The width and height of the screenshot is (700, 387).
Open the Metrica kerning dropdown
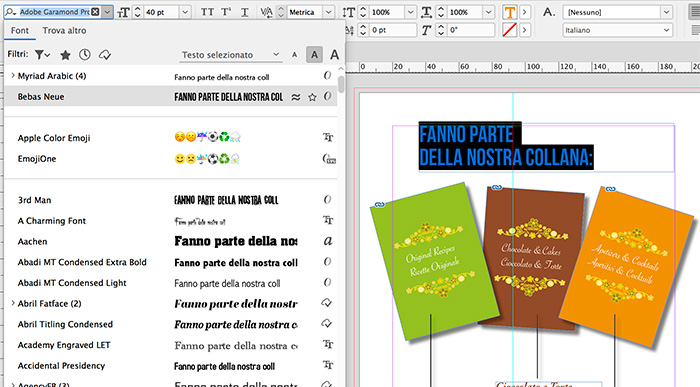click(x=329, y=12)
